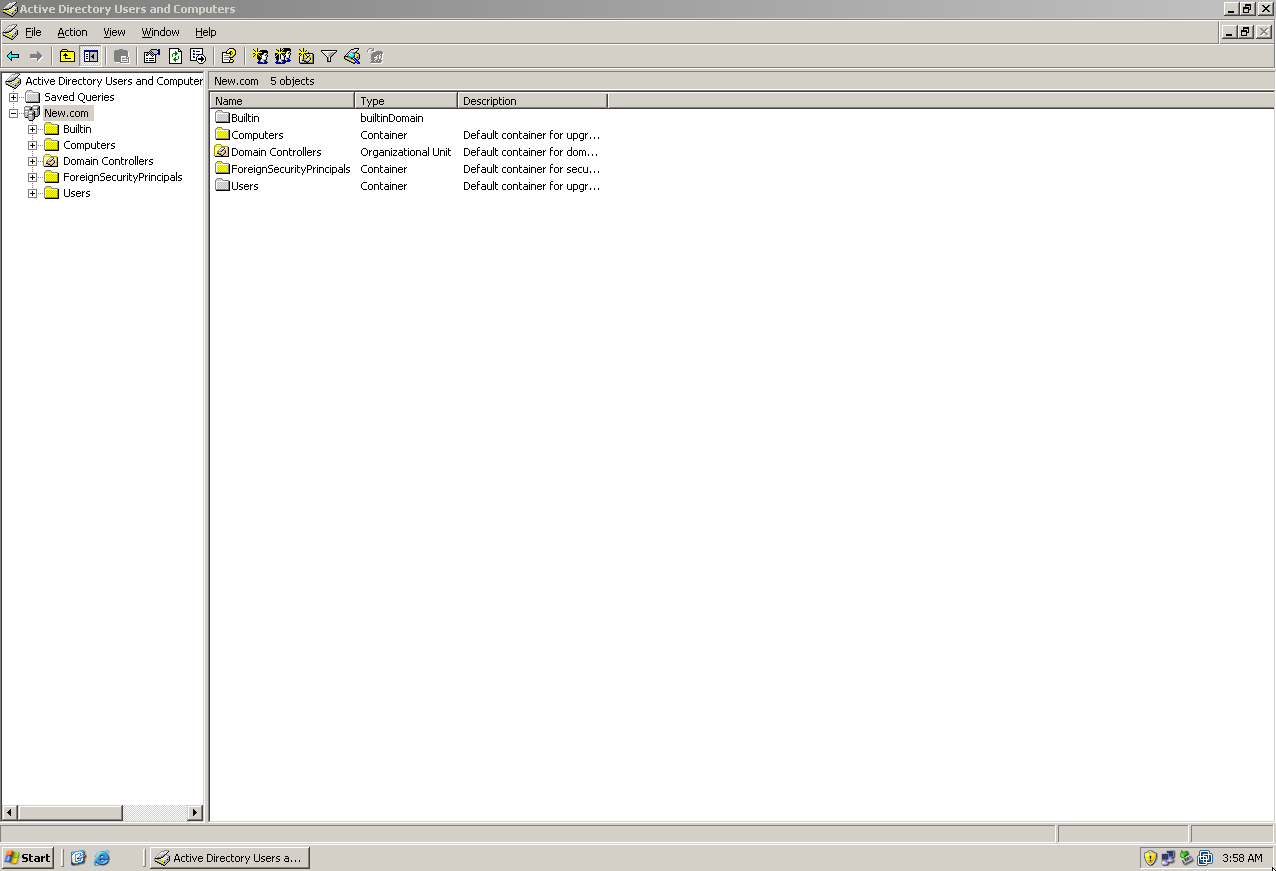Screen dimensions: 1276x871
Task: Click the system clock 3:58 AM
Action: tap(1242, 858)
